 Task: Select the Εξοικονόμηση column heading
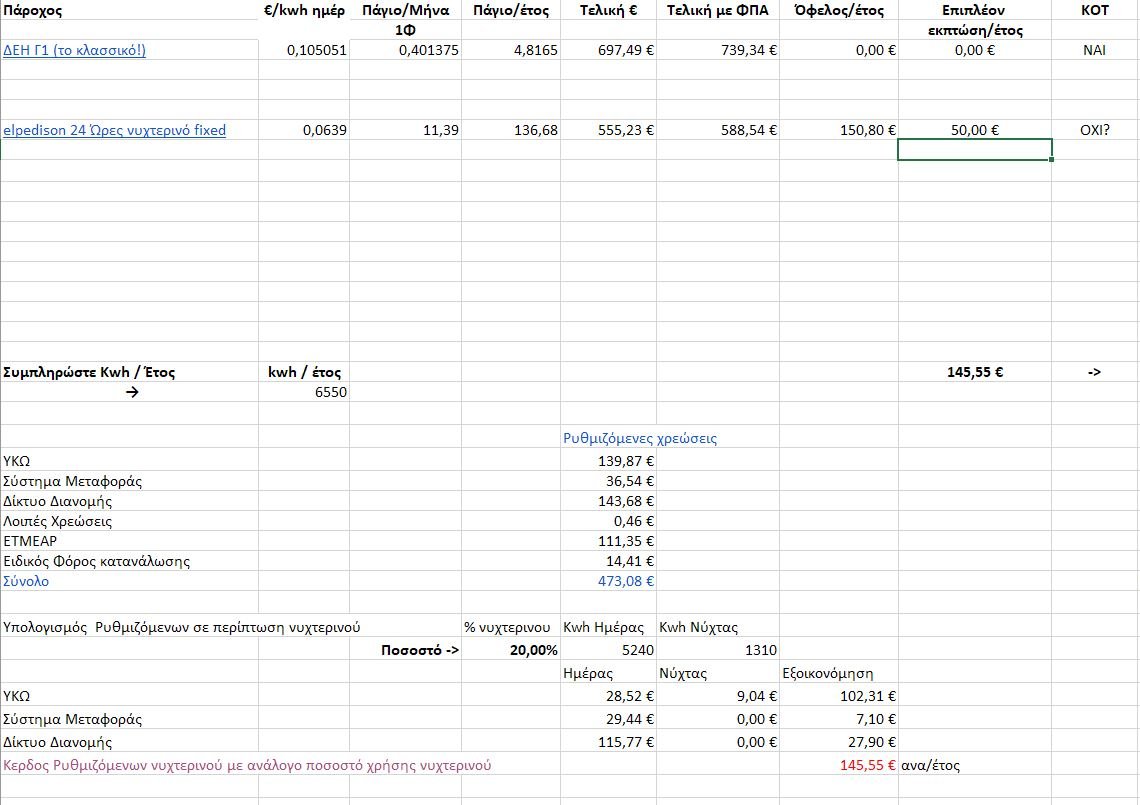pyautogui.click(x=828, y=673)
